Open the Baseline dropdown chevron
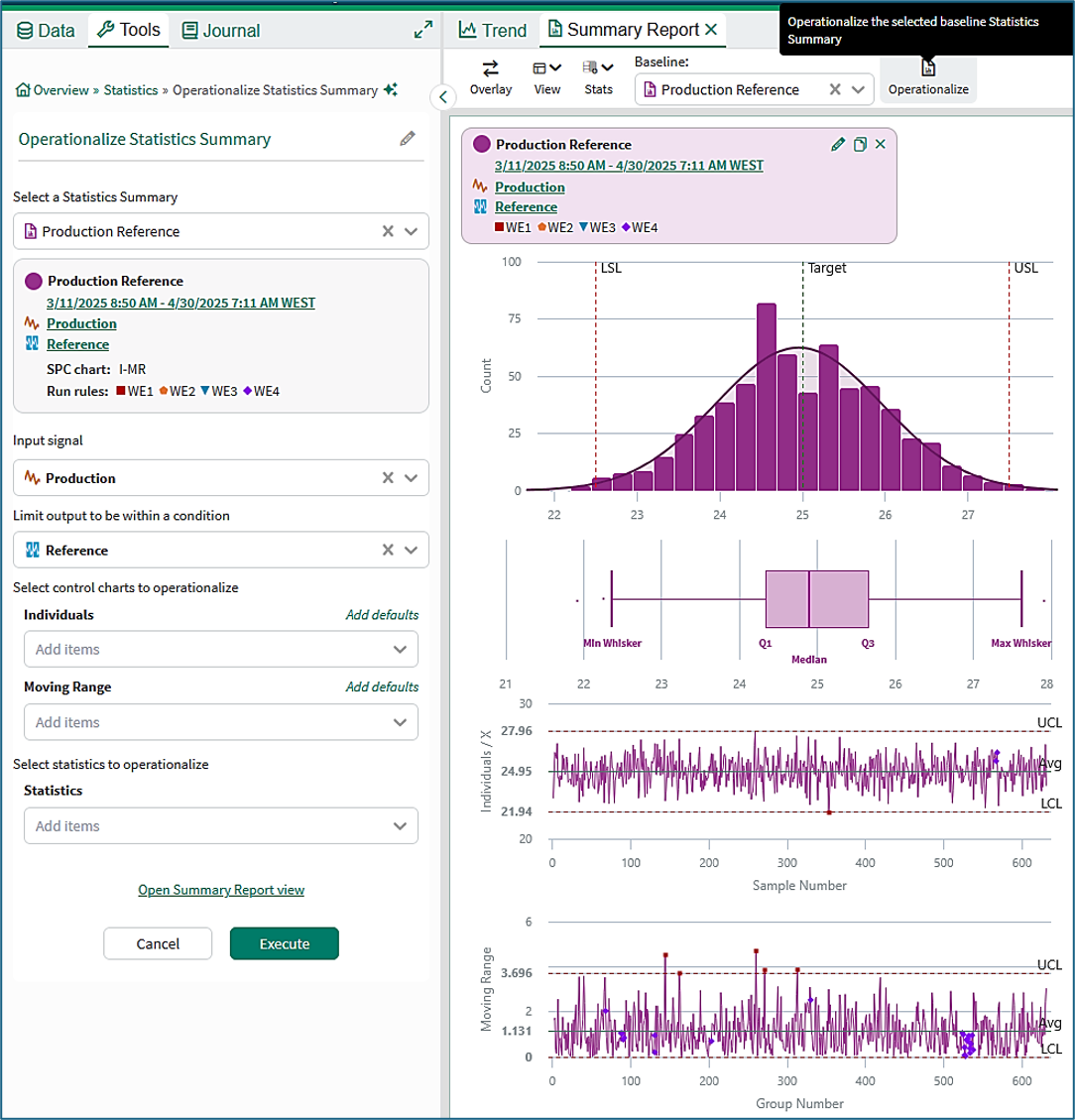1075x1120 pixels. (858, 89)
